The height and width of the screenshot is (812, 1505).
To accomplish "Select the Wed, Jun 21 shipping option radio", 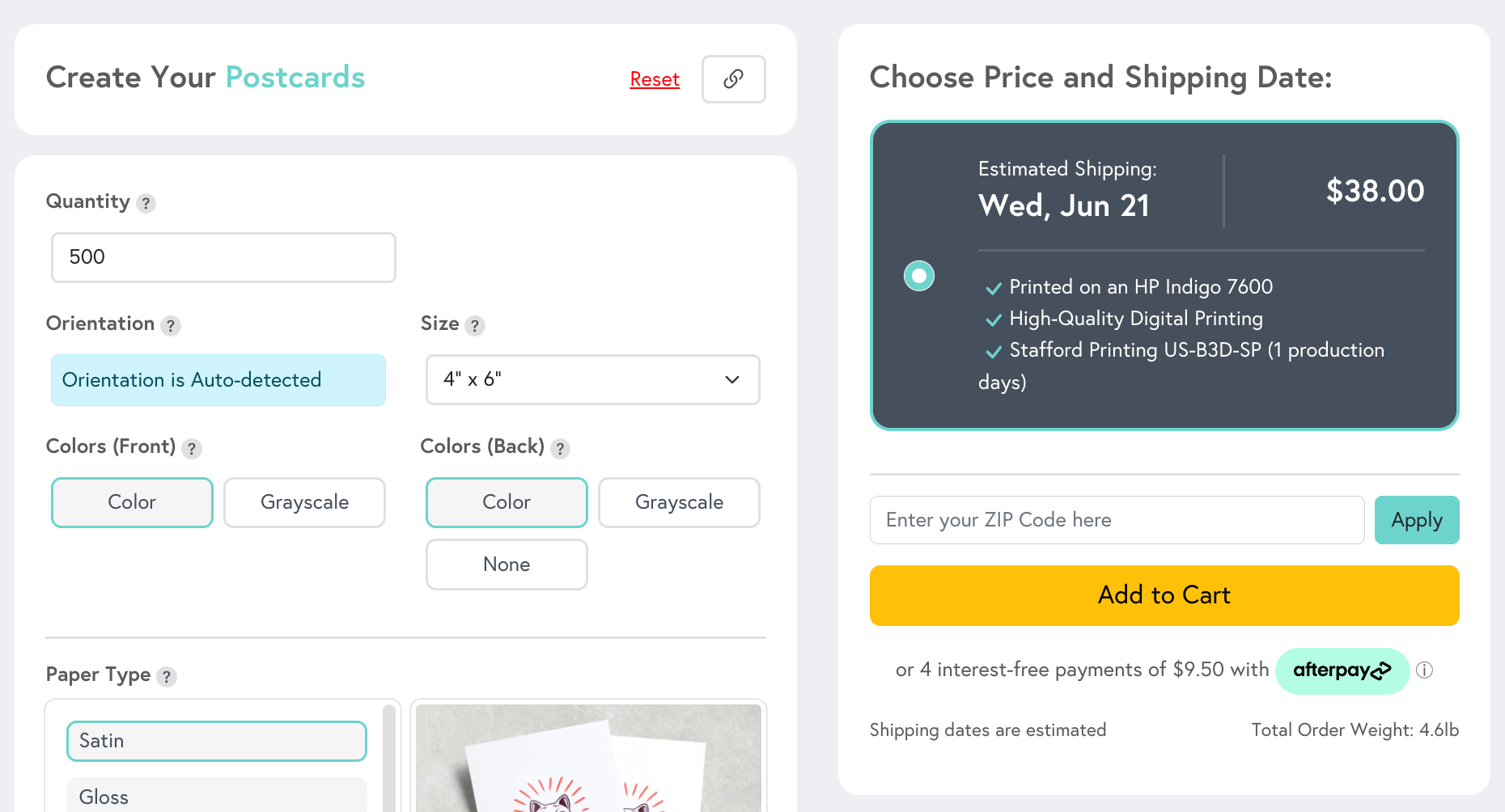I will point(918,276).
